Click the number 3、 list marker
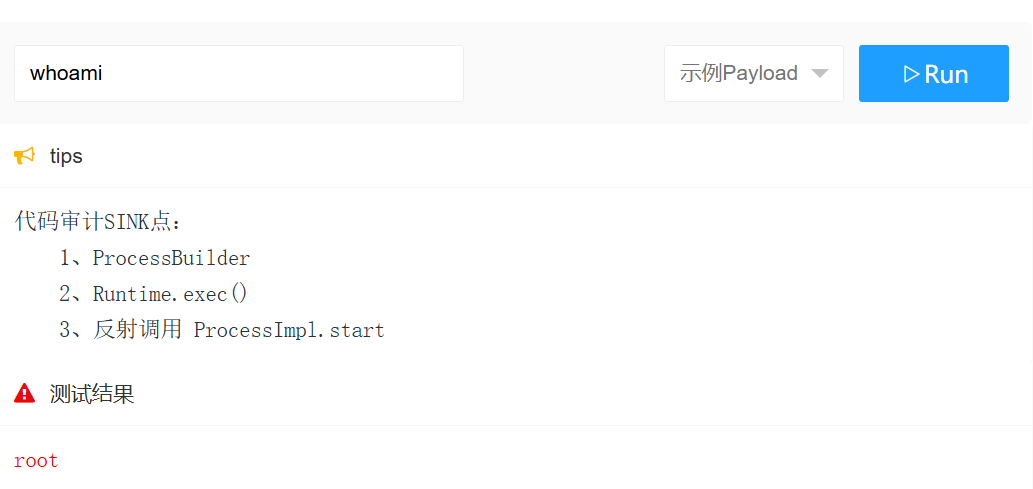The image size is (1033, 489). coord(74,330)
